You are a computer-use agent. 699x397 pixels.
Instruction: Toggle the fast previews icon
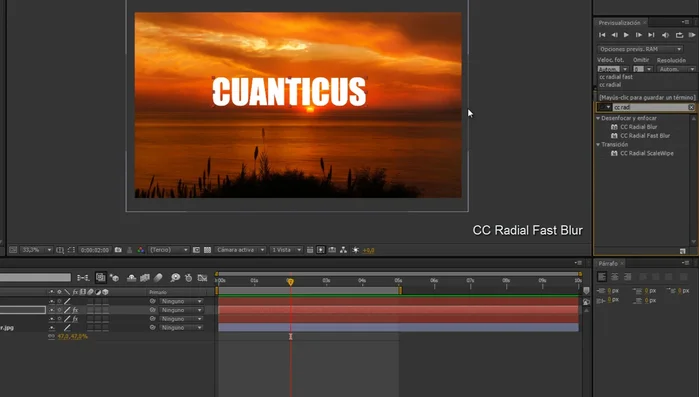321,250
